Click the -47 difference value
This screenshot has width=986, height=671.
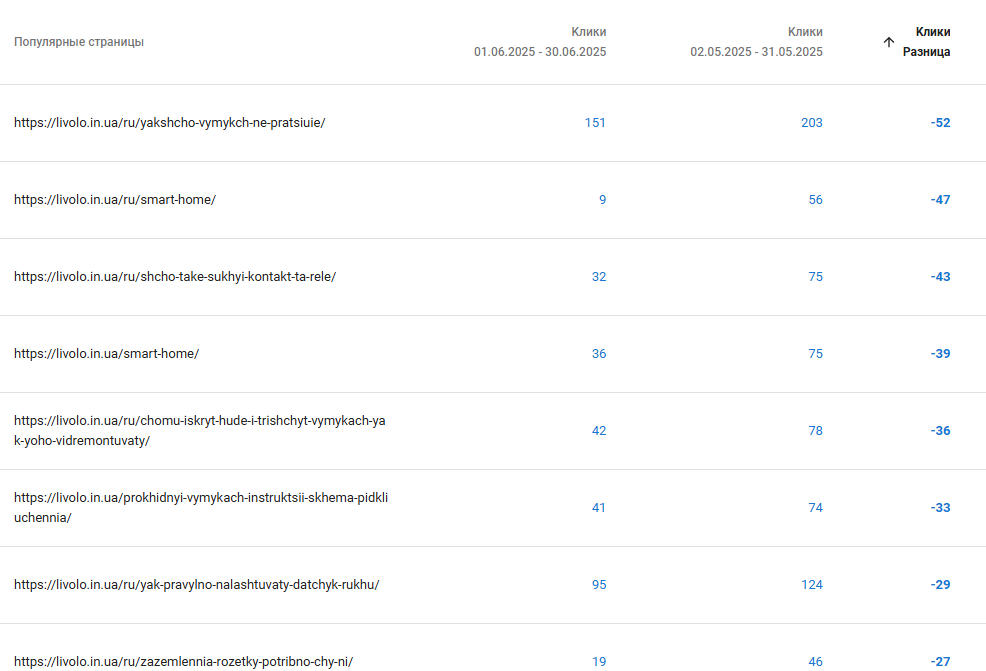pyautogui.click(x=941, y=199)
